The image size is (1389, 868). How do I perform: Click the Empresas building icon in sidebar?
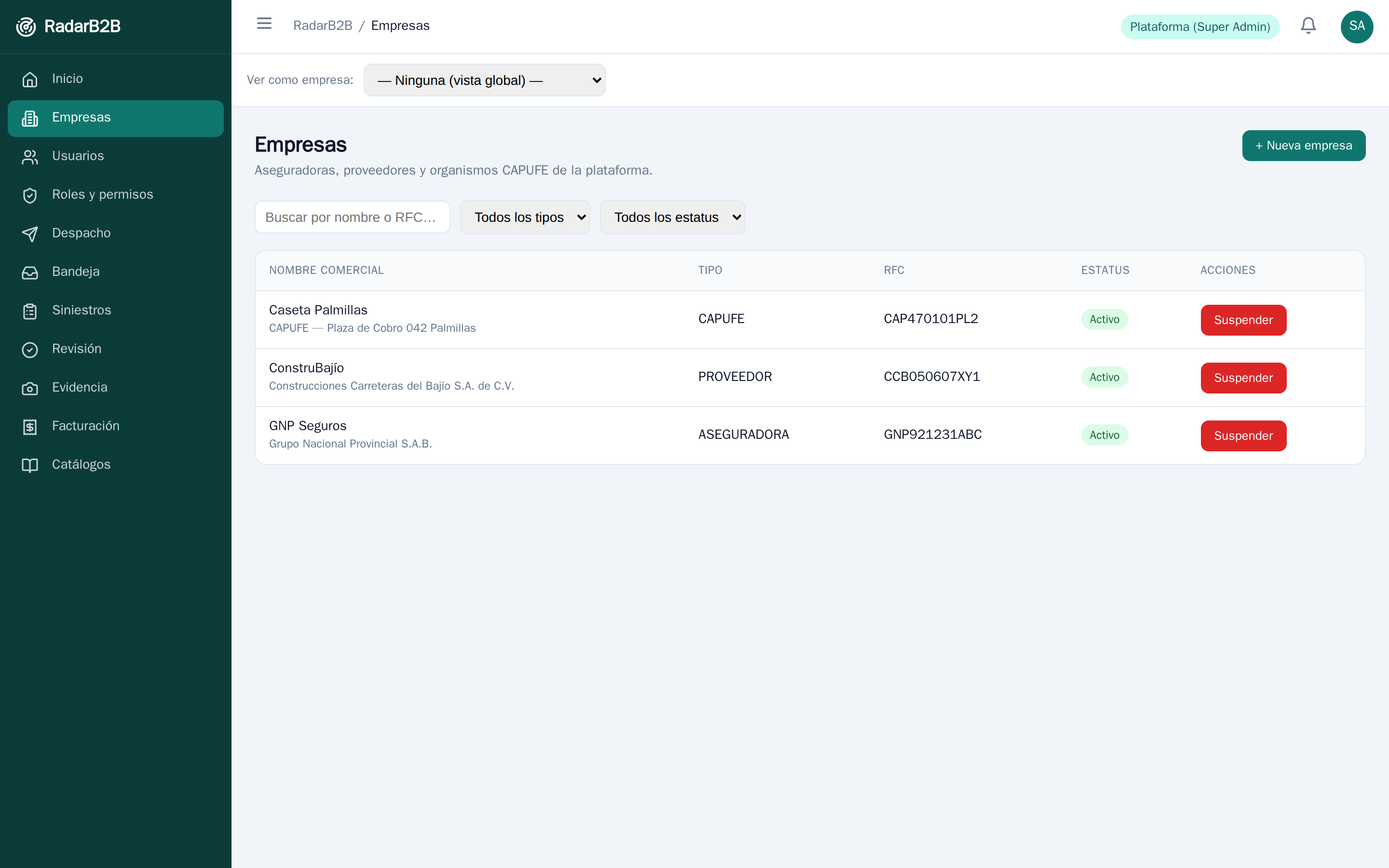(x=30, y=118)
